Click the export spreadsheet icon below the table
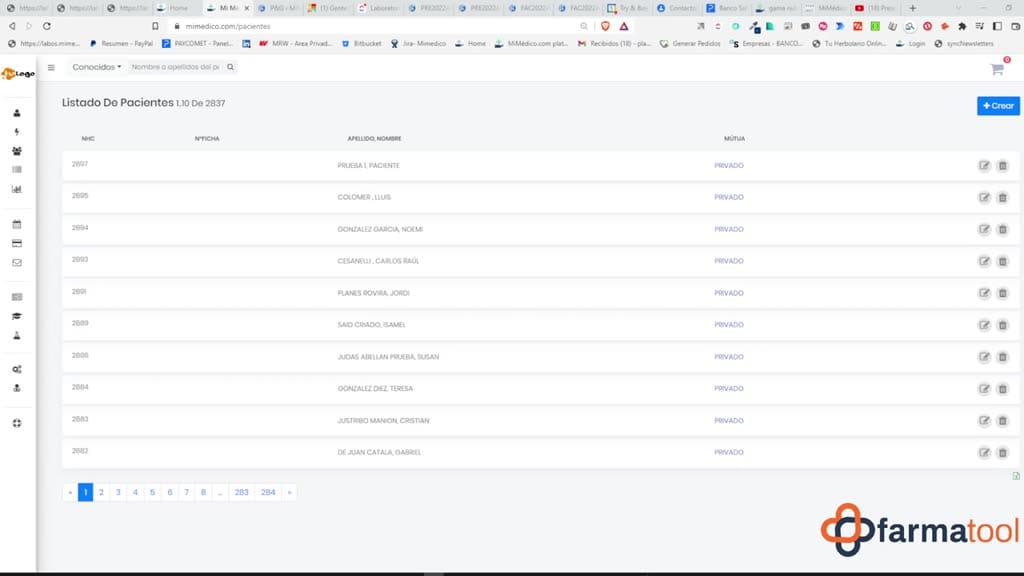1024x576 pixels. coord(1016,476)
